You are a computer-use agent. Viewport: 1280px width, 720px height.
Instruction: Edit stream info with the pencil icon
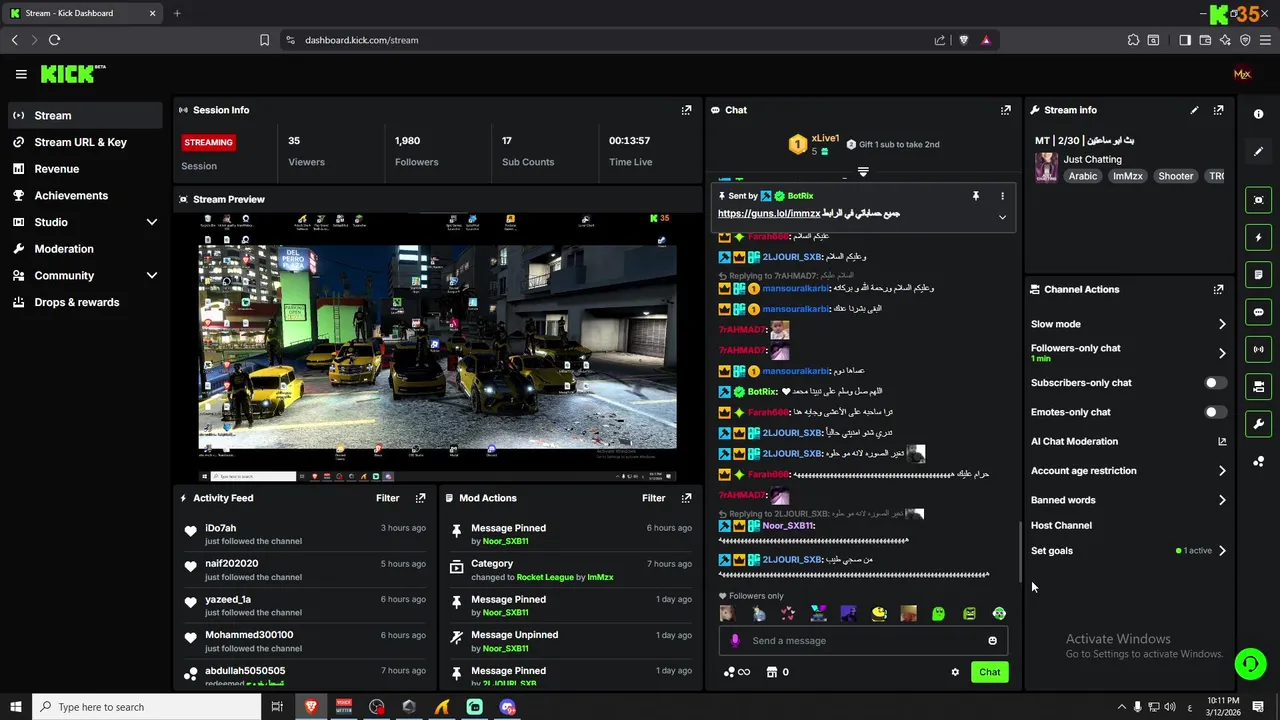point(1194,110)
